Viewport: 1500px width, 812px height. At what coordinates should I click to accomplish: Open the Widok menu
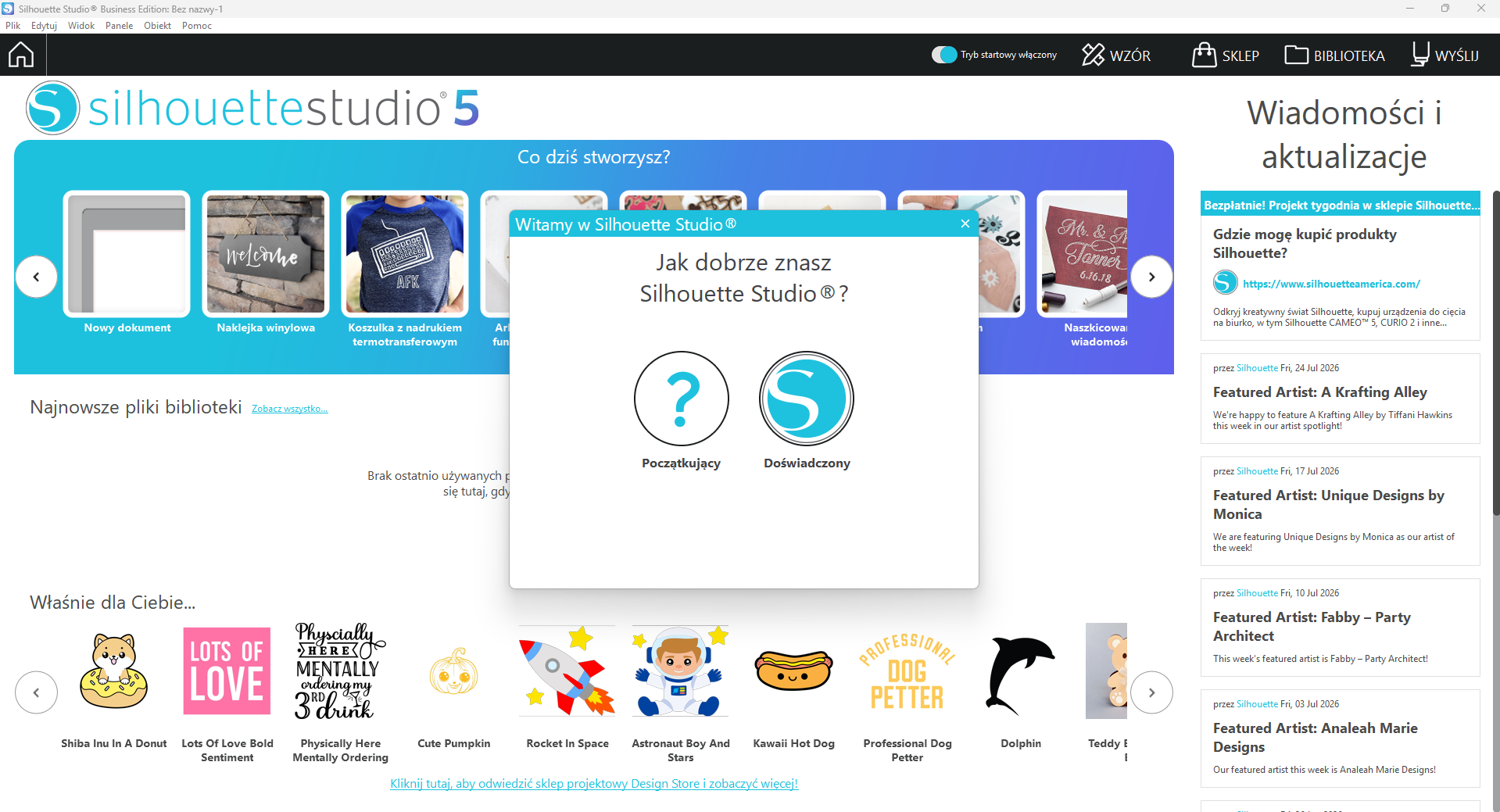point(81,26)
